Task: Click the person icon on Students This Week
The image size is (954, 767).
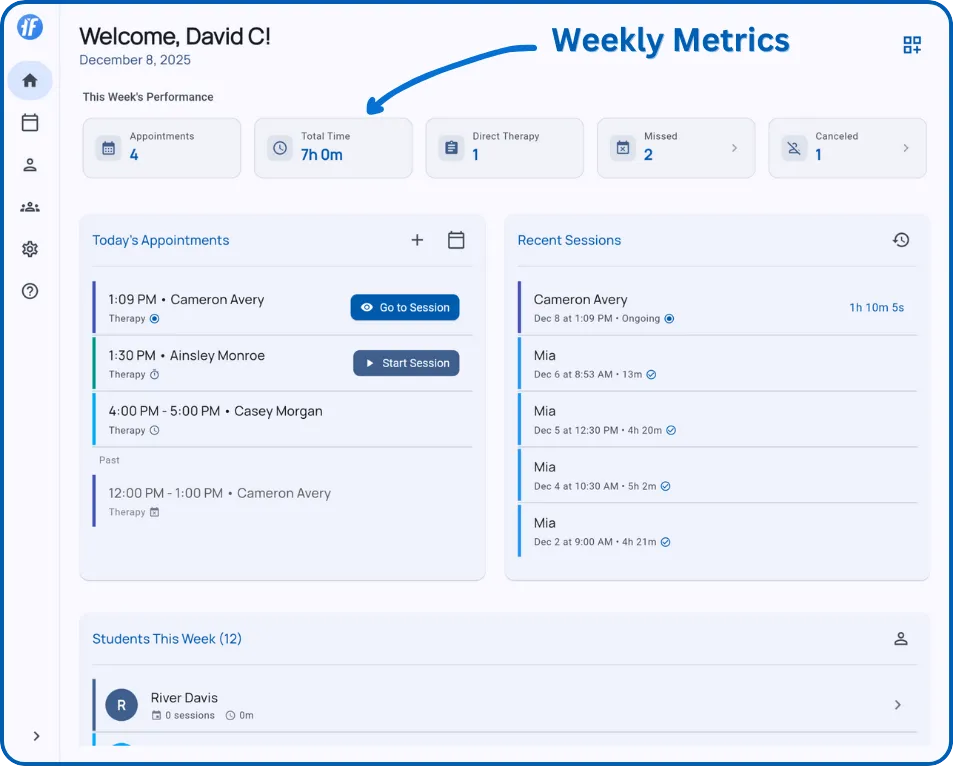Action: [x=901, y=638]
